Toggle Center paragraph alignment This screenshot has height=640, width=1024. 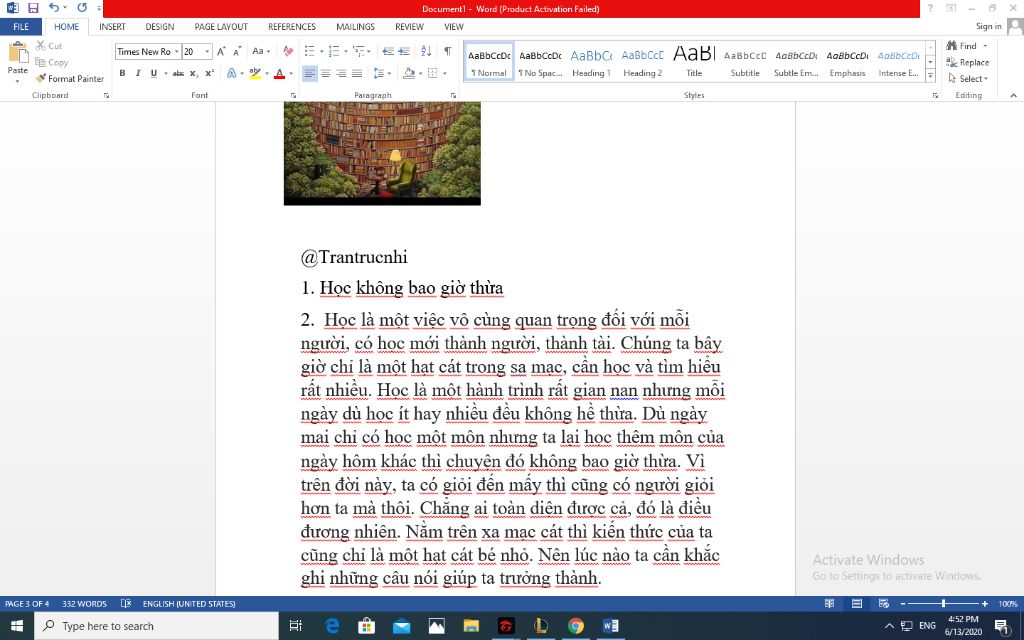coord(325,73)
